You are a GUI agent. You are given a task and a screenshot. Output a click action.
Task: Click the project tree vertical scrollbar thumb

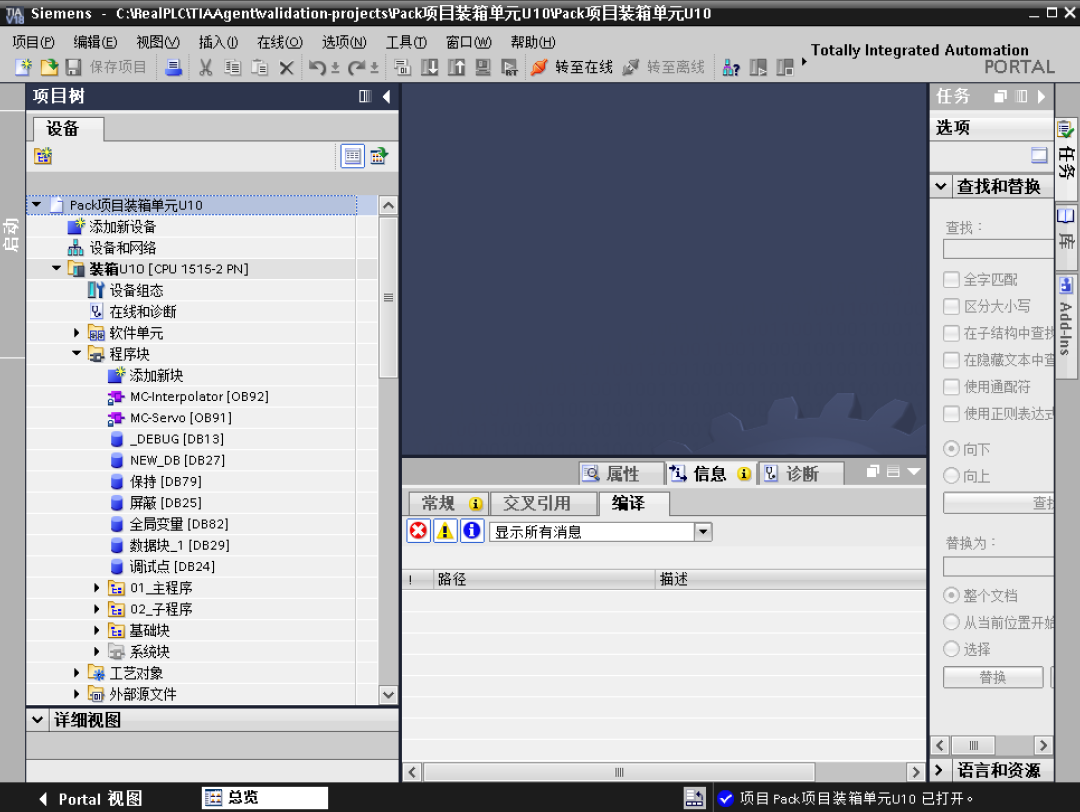pos(388,298)
